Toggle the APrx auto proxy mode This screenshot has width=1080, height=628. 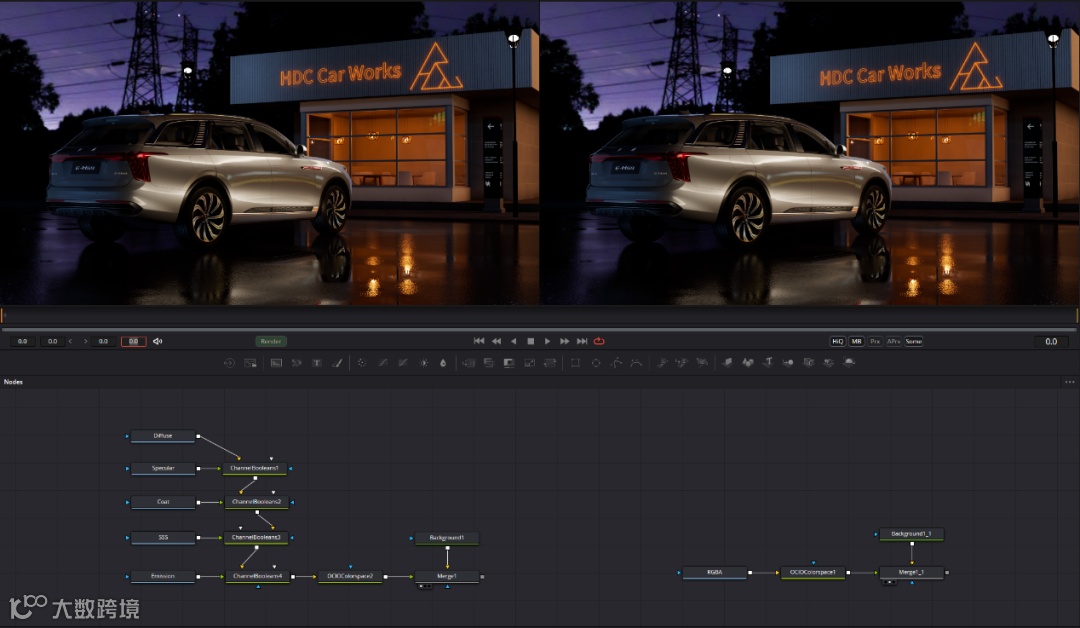click(x=893, y=342)
